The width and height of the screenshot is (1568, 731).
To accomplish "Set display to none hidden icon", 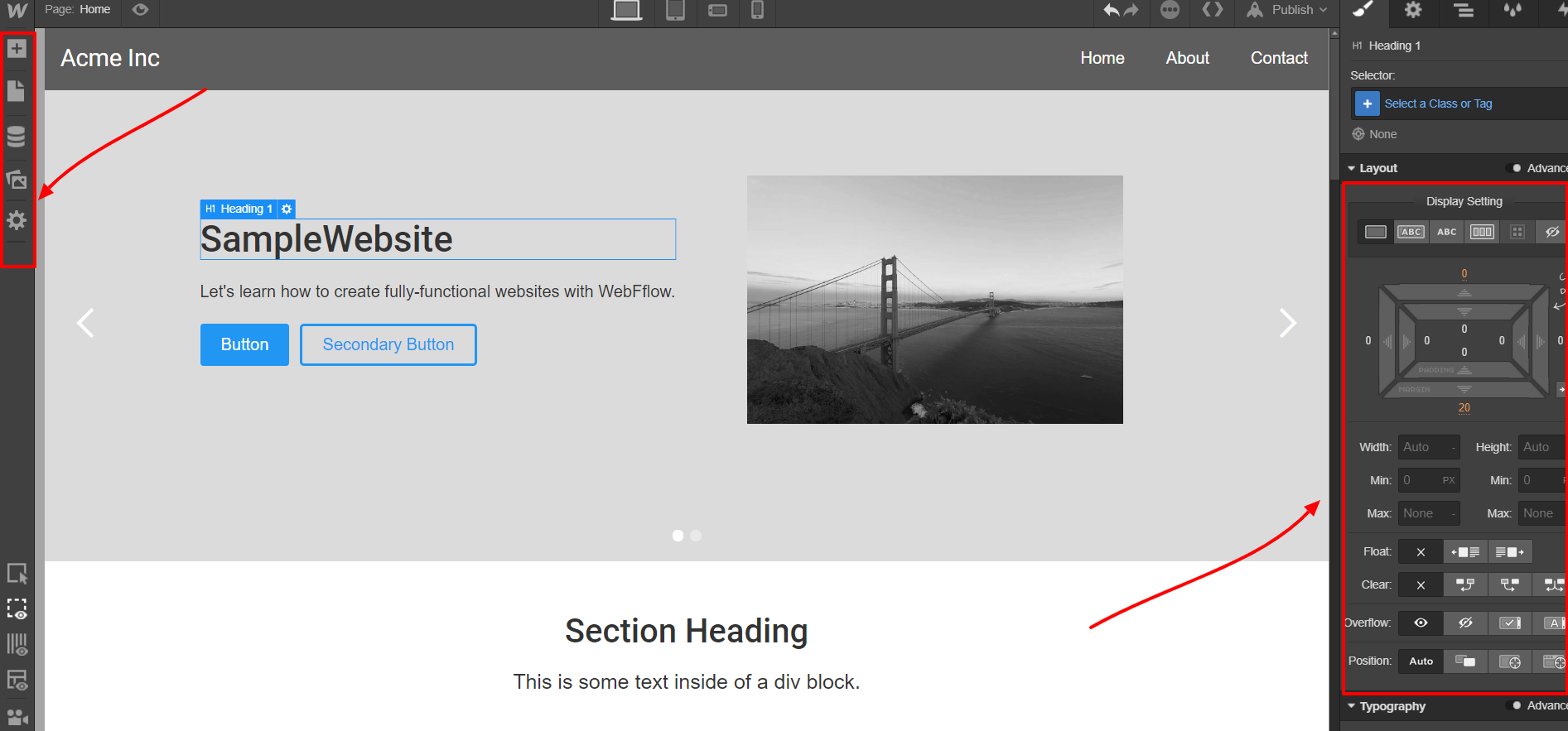I will point(1551,233).
